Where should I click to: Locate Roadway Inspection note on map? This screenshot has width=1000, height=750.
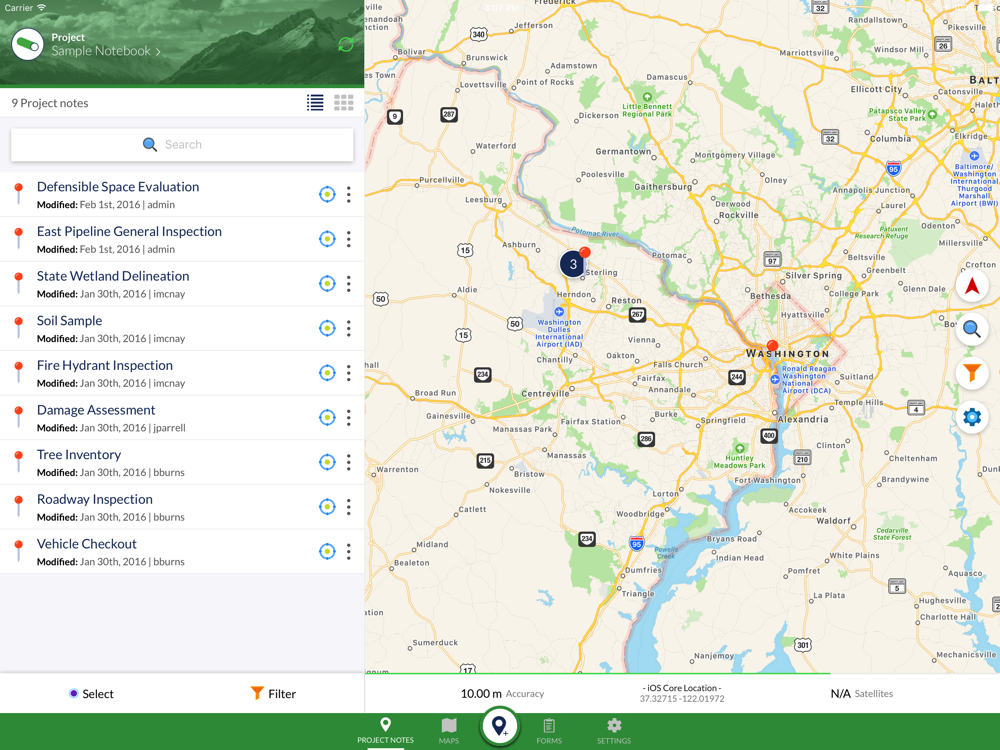[x=327, y=507]
